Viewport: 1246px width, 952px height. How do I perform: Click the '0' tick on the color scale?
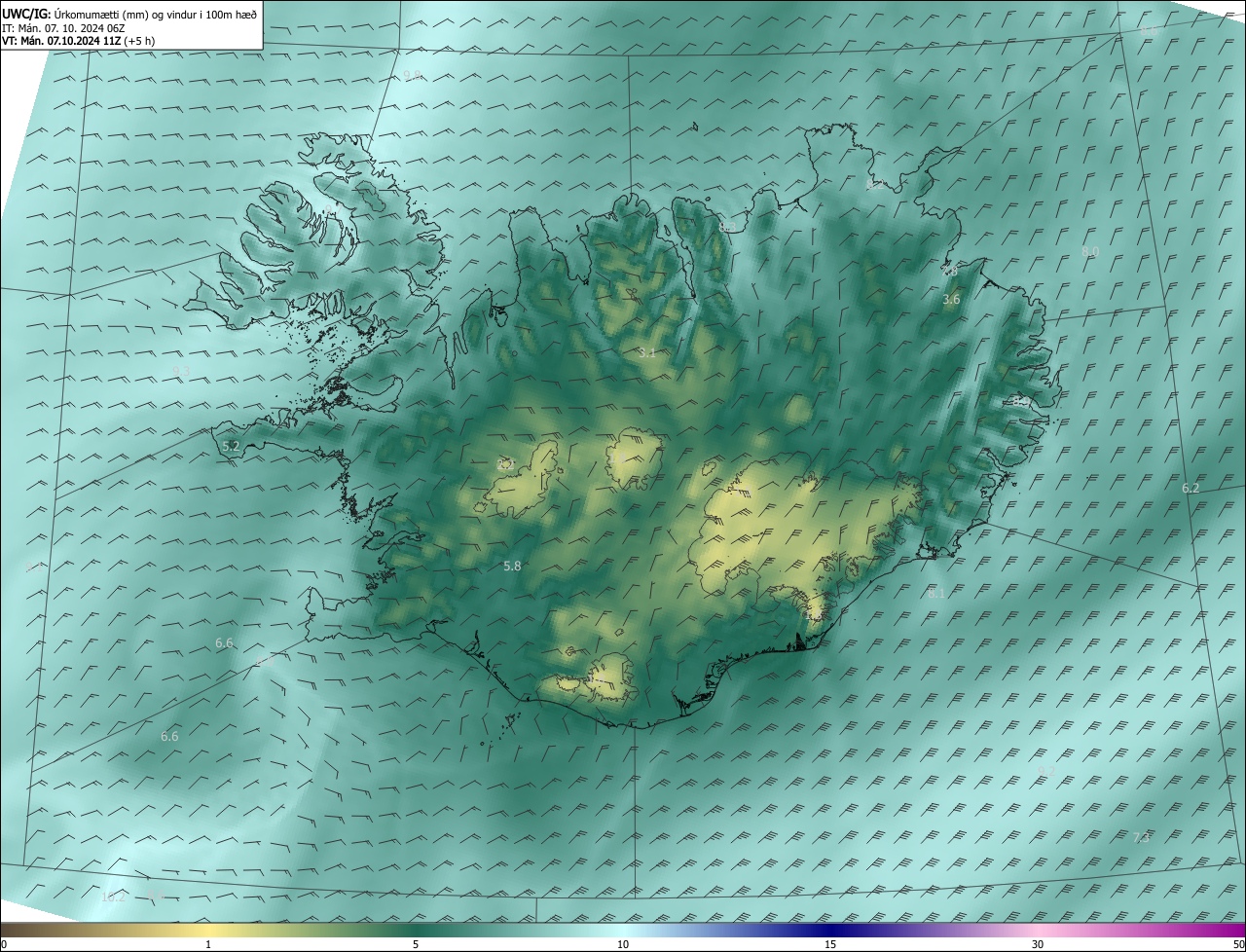click(x=4, y=944)
